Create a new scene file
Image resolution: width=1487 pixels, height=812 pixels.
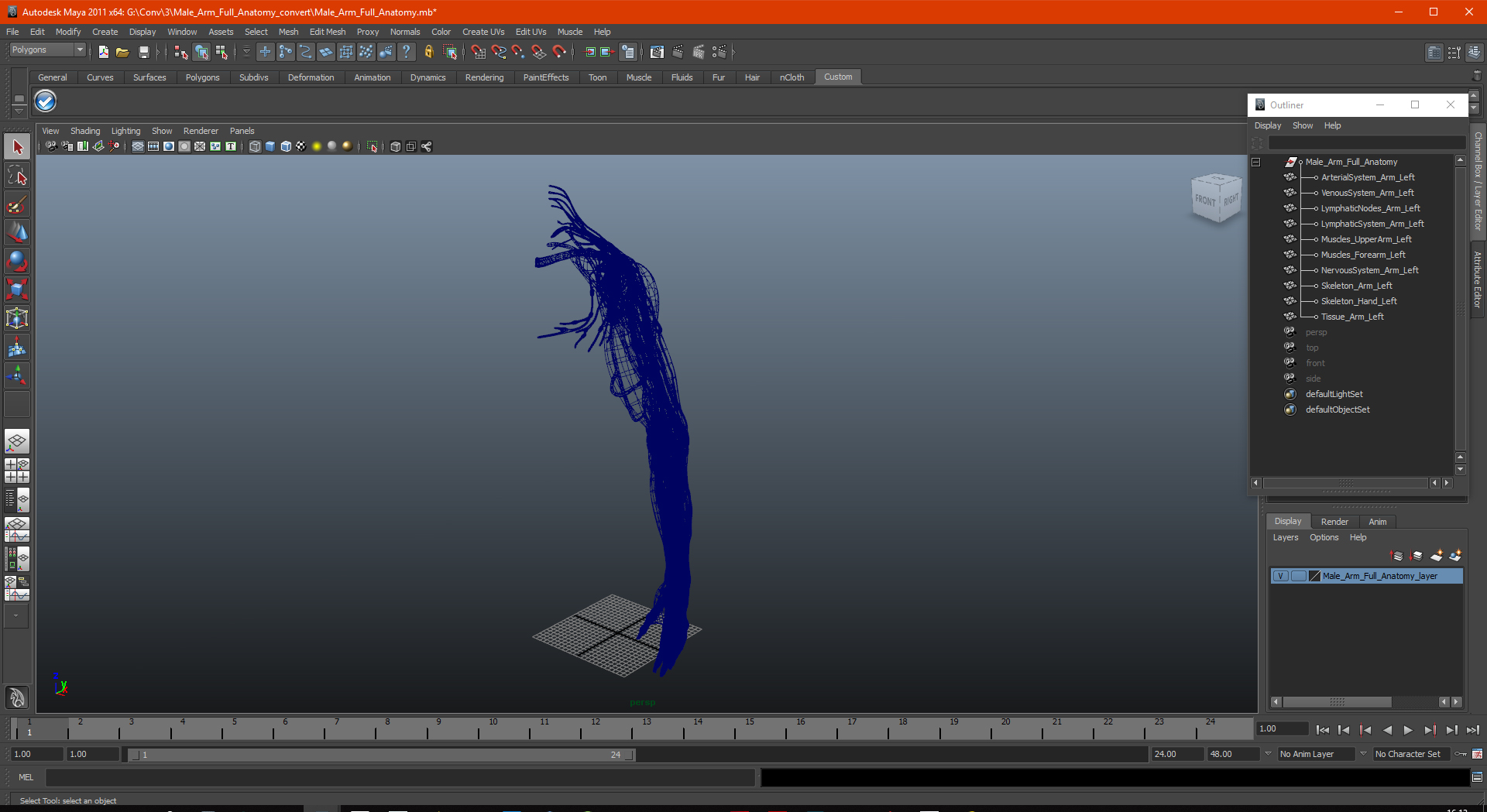coord(104,52)
